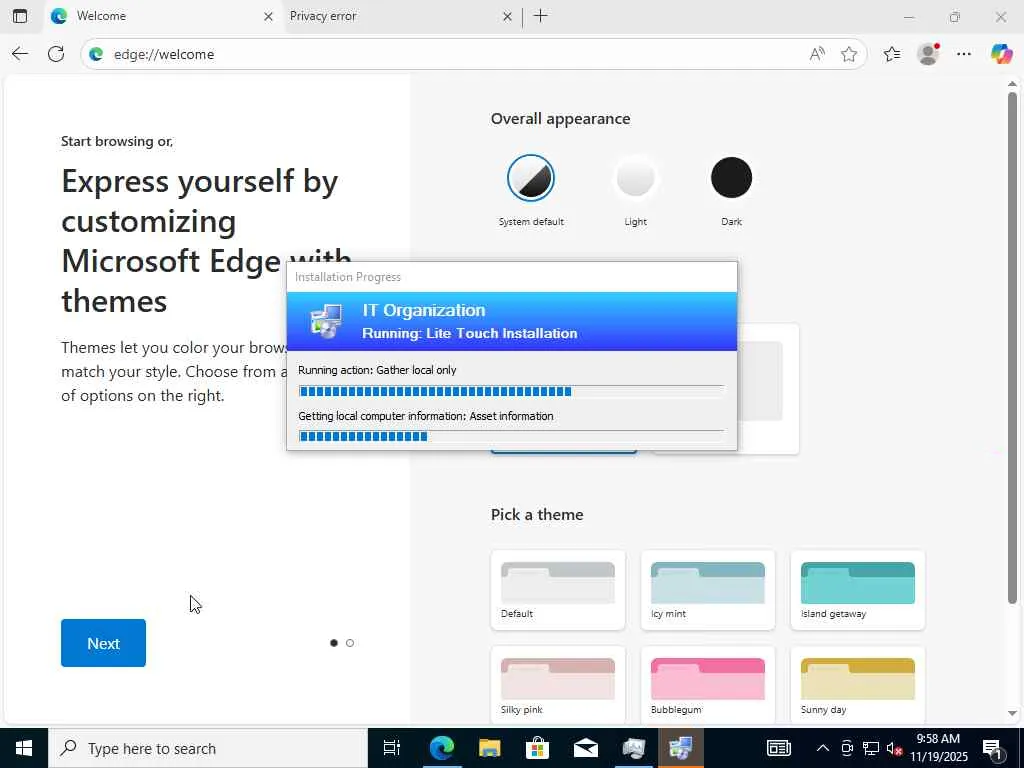Click the muted volume icon in tray

click(894, 748)
